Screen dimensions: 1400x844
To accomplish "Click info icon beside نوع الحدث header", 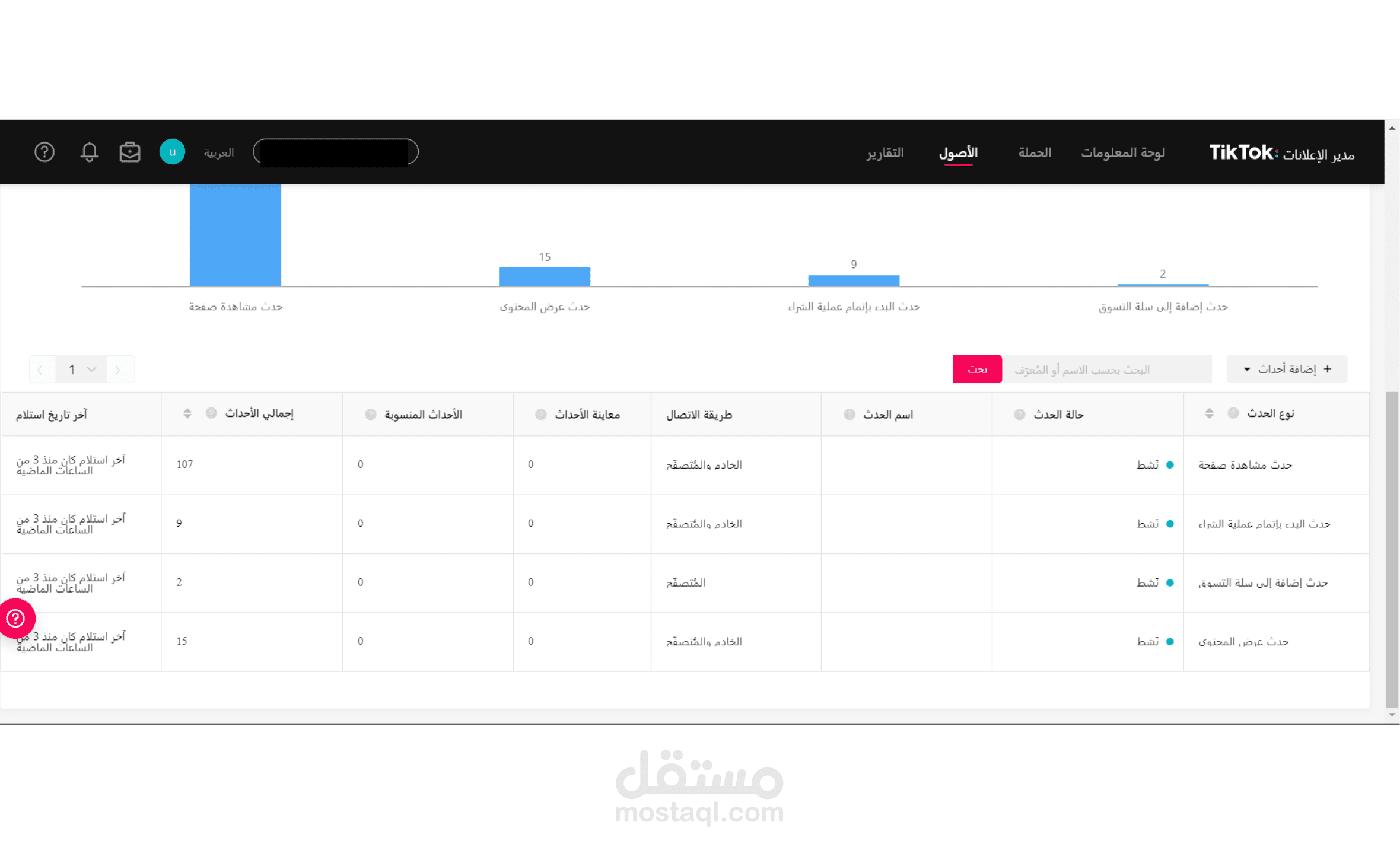I will coord(1233,413).
